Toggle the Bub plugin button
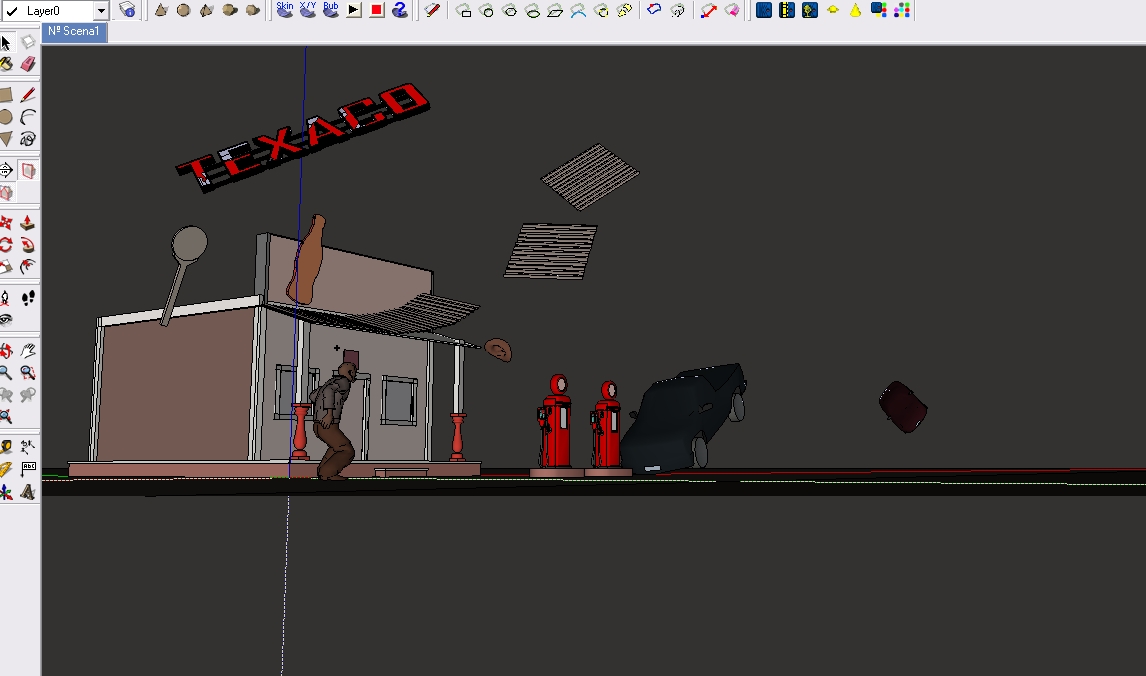This screenshot has width=1146, height=676. (x=330, y=10)
